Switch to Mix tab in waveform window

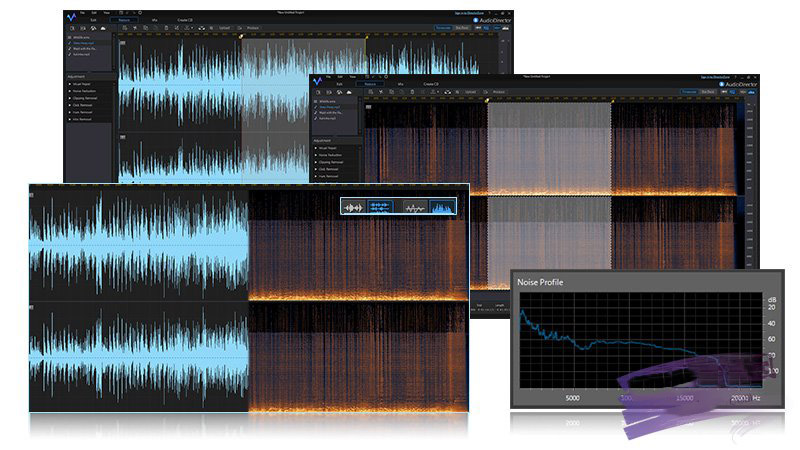(x=155, y=20)
